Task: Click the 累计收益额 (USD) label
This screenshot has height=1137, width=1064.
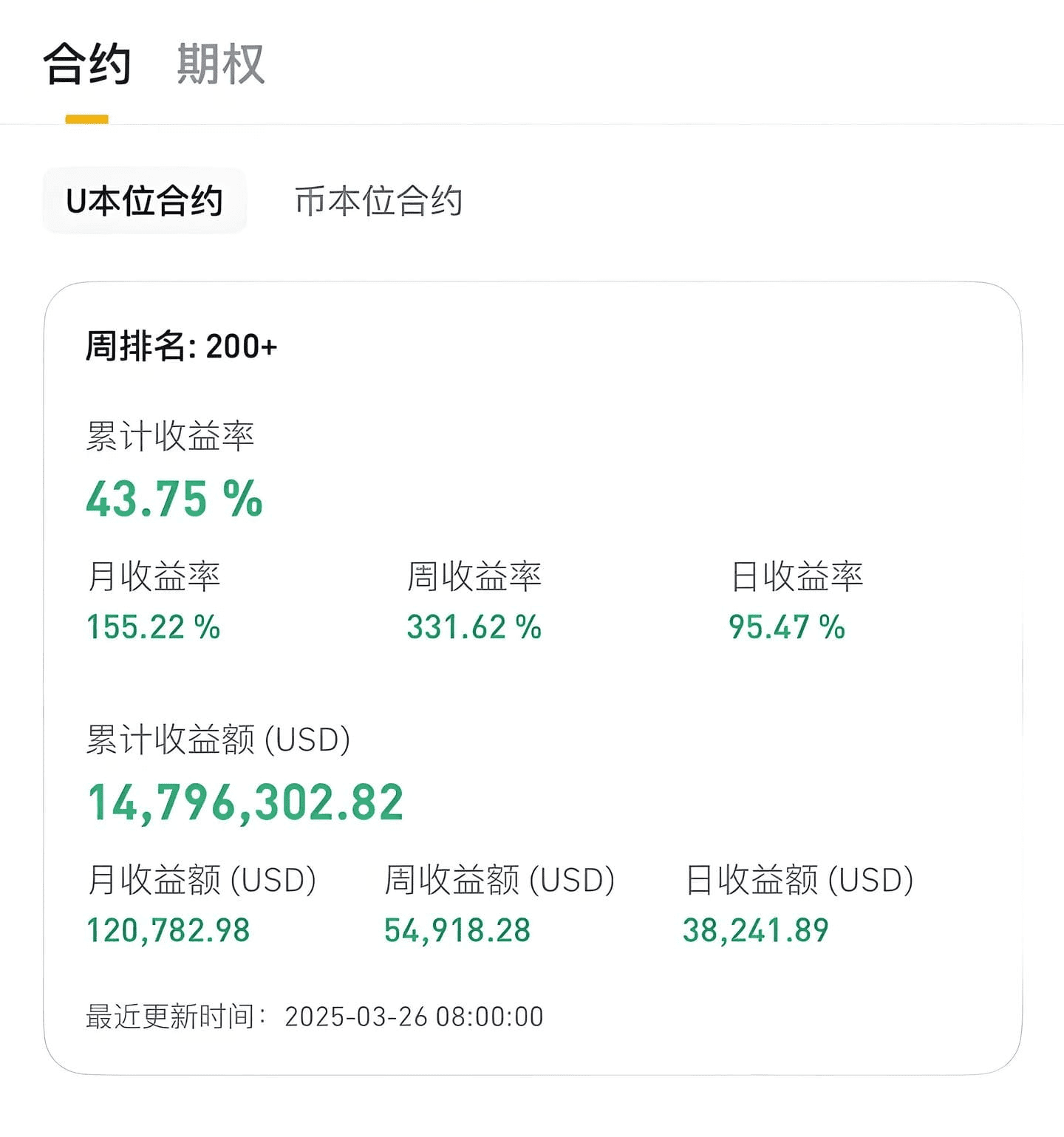Action: (x=218, y=740)
